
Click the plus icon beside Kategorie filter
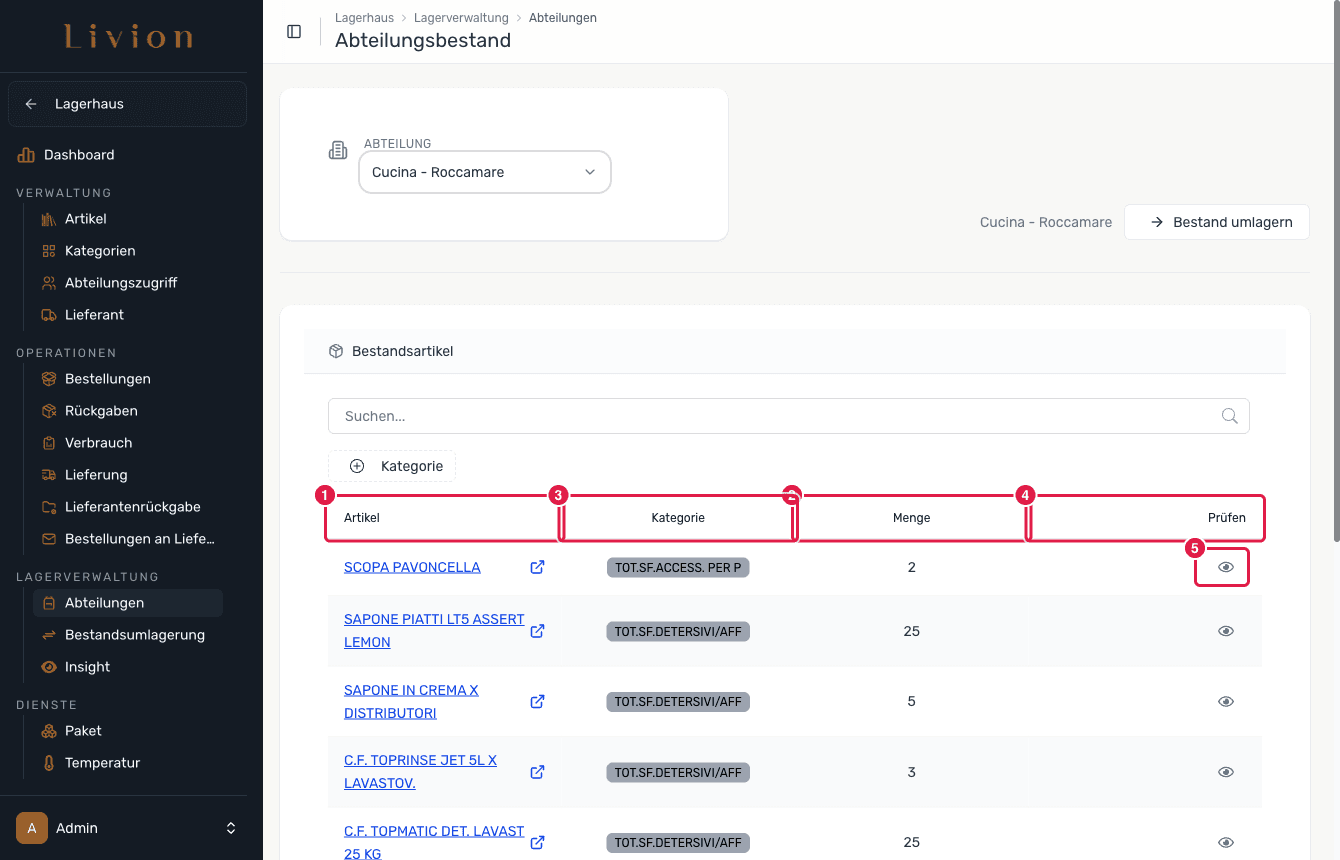pyautogui.click(x=357, y=466)
